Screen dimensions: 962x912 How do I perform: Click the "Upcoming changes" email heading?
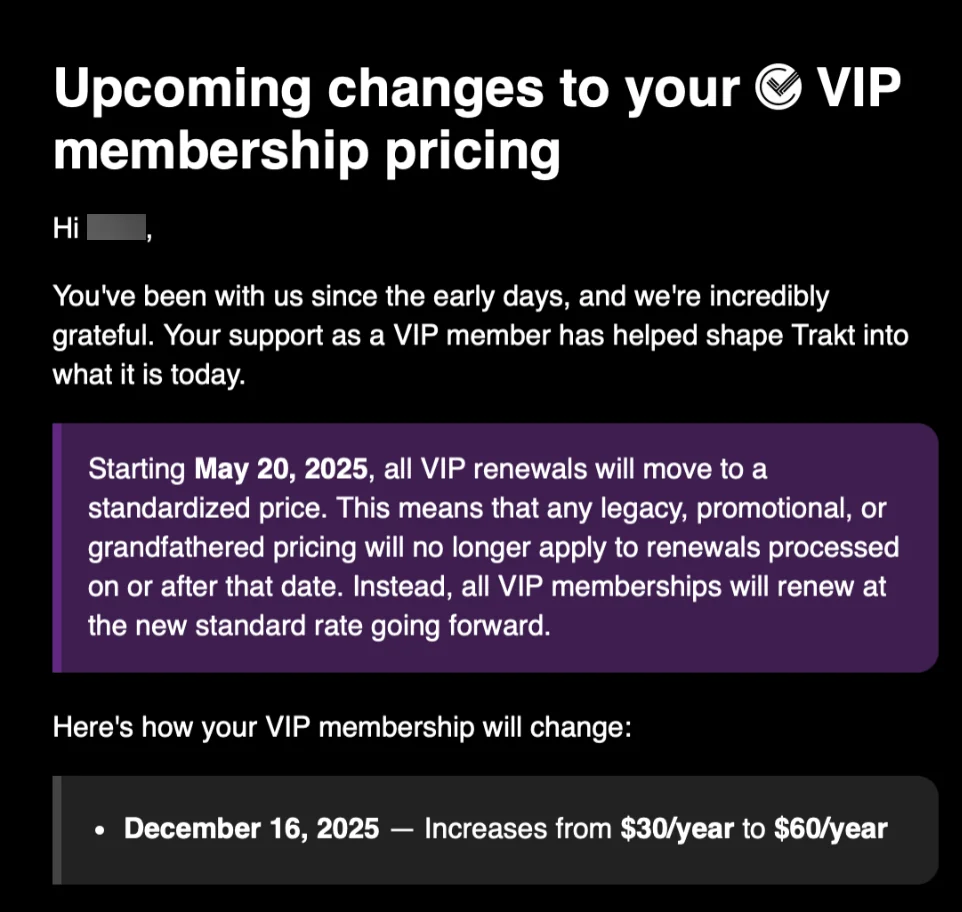(400, 91)
